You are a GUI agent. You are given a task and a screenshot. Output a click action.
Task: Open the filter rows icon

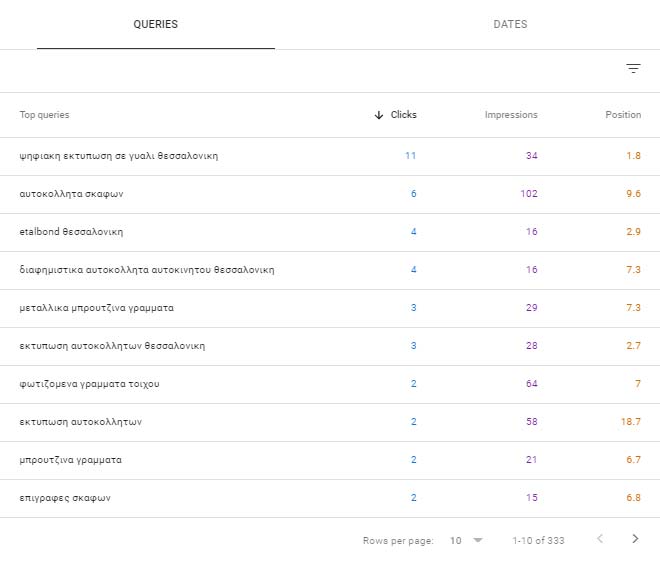click(633, 69)
